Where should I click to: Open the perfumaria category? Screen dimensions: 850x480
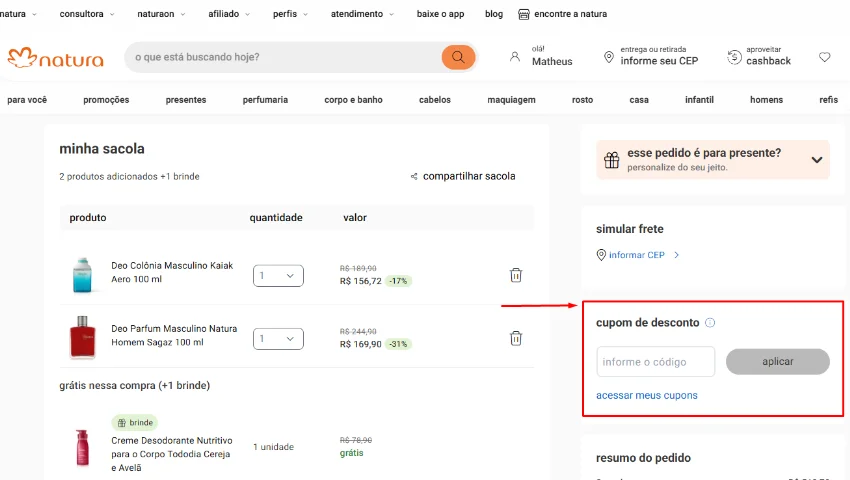265,100
